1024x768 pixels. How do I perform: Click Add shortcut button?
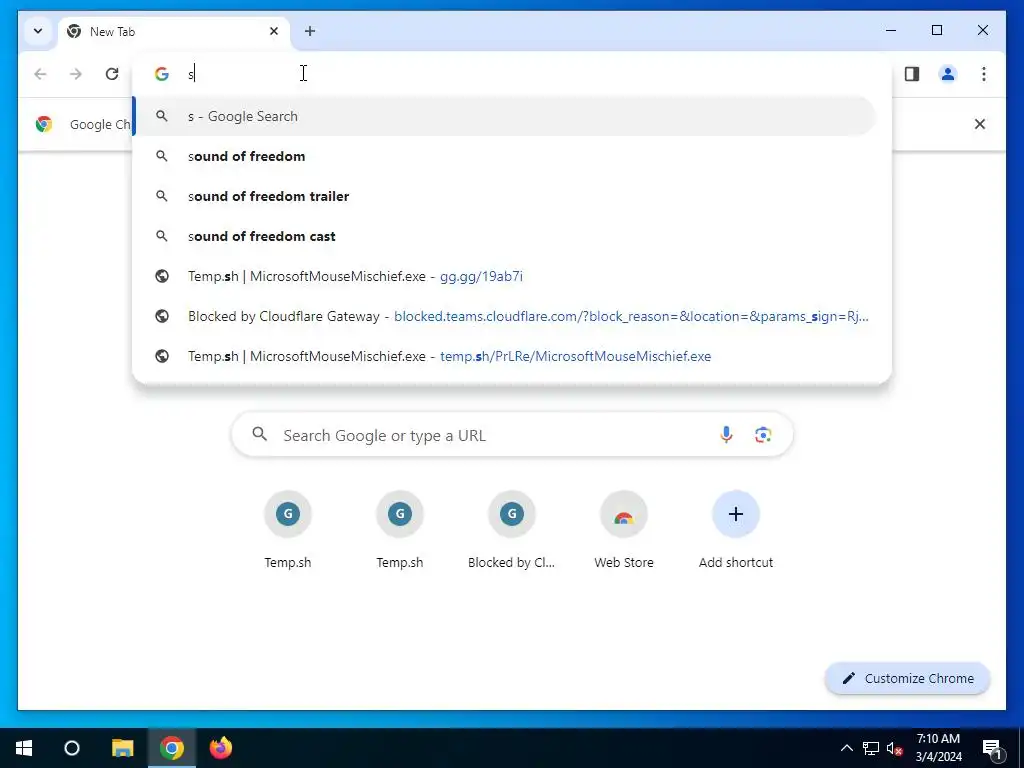click(x=735, y=530)
